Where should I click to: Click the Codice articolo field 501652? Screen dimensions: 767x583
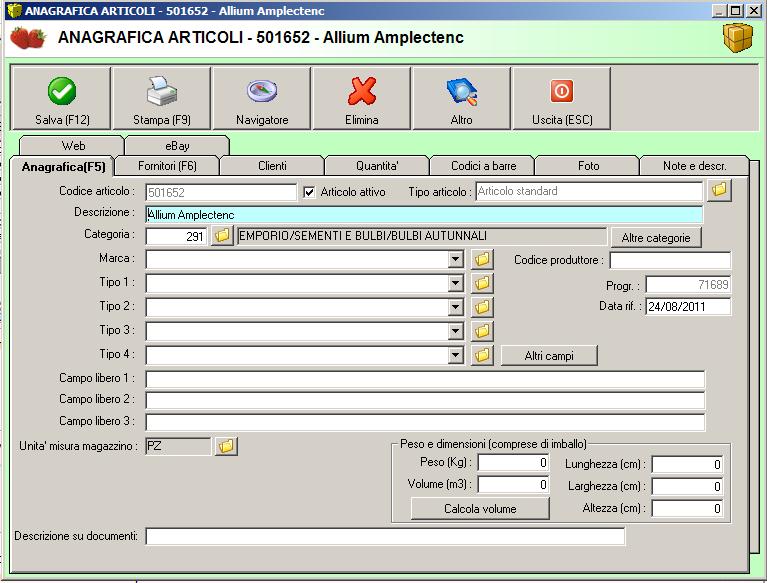221,192
